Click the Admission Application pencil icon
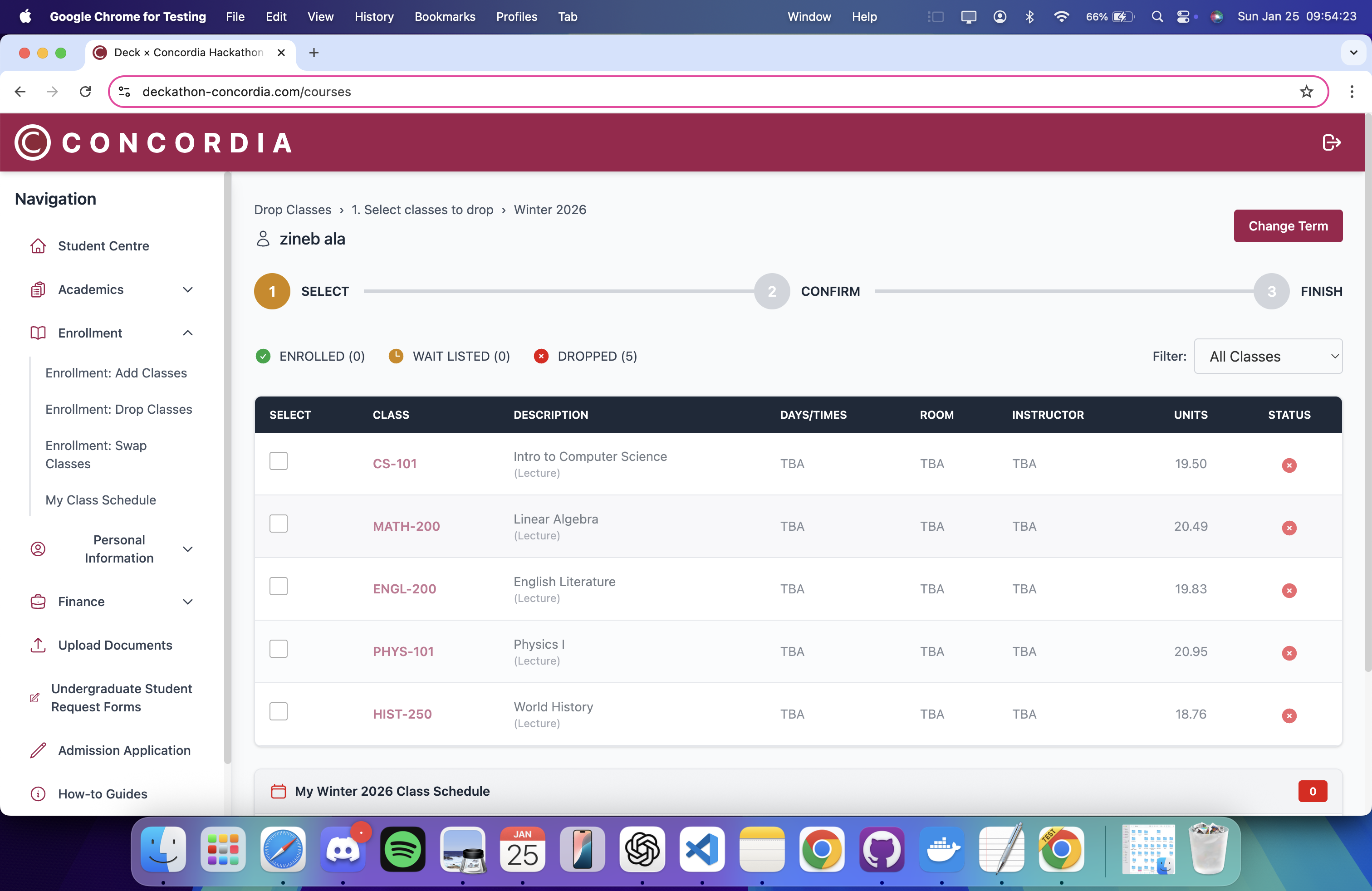Viewport: 1372px width, 891px height. click(x=38, y=750)
